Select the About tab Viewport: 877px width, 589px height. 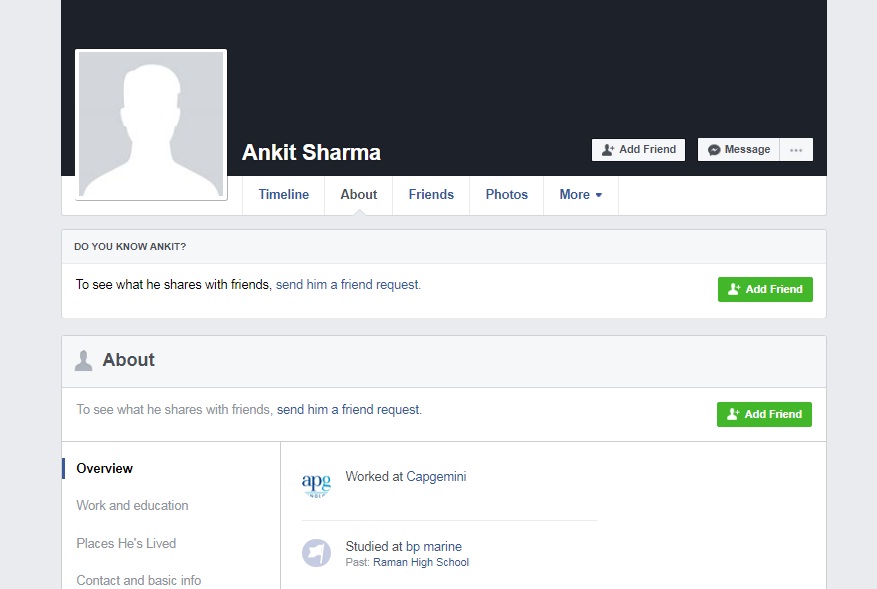pyautogui.click(x=359, y=195)
